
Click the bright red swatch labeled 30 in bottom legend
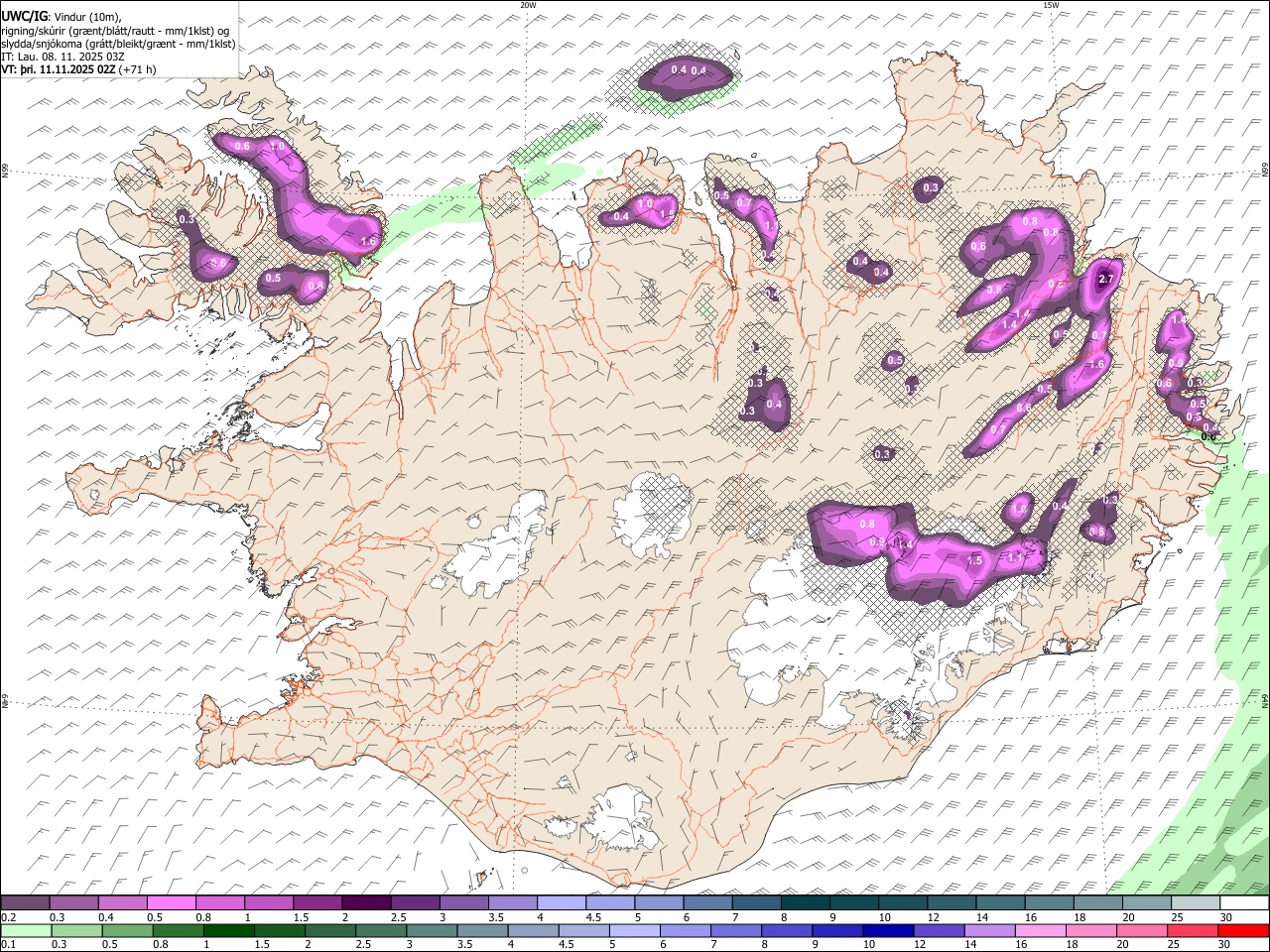[1244, 931]
